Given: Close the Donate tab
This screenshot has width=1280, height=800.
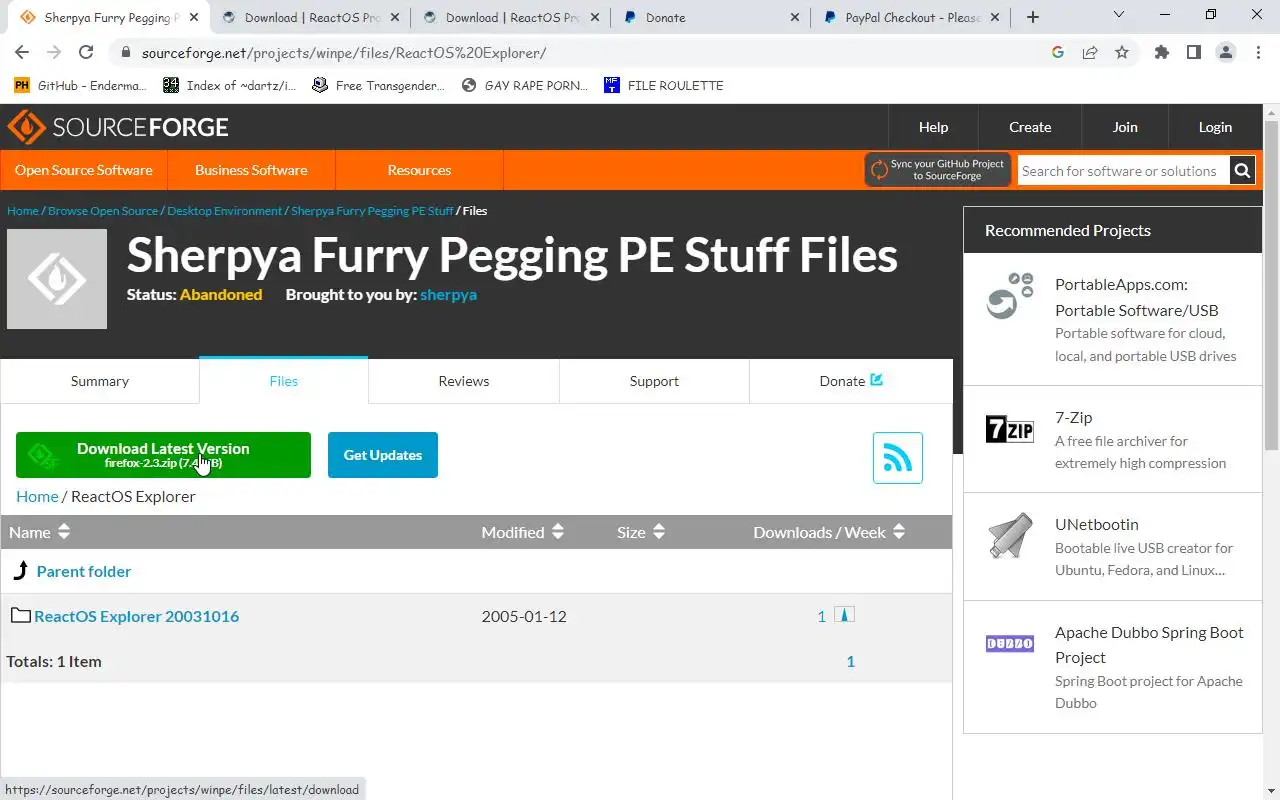Looking at the screenshot, I should click(x=795, y=17).
